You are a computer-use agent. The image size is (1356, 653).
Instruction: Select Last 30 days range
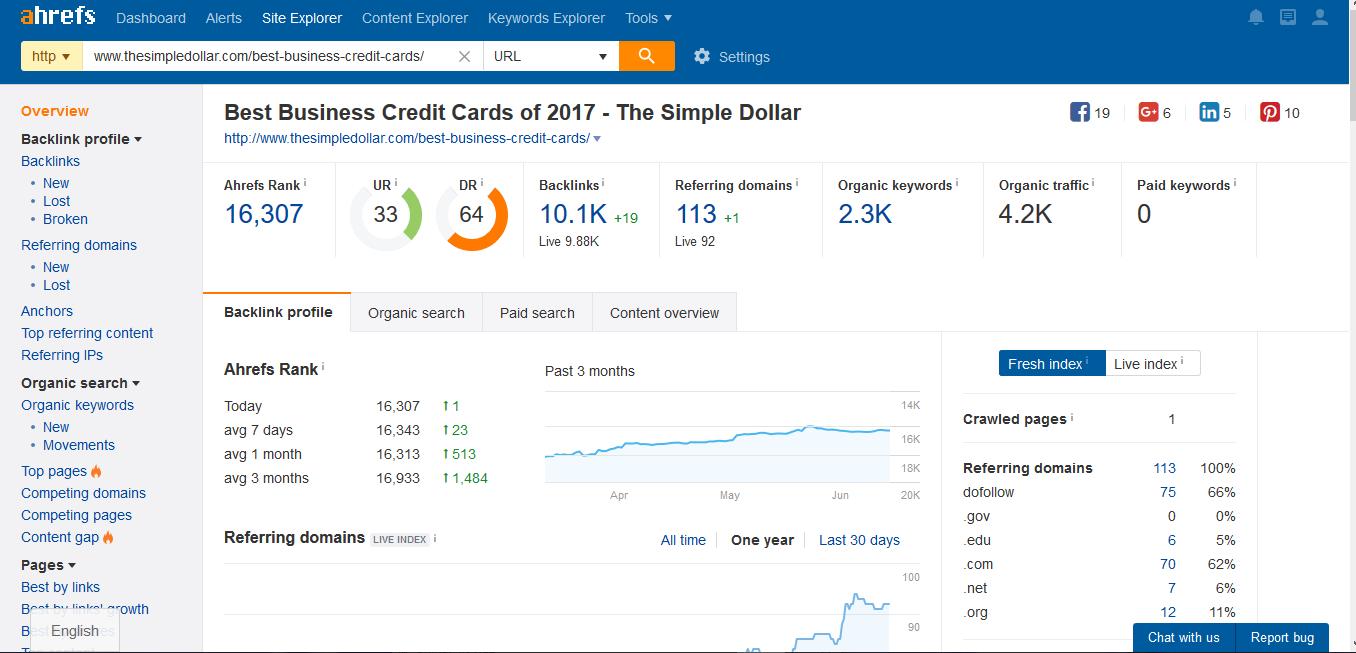pos(859,540)
